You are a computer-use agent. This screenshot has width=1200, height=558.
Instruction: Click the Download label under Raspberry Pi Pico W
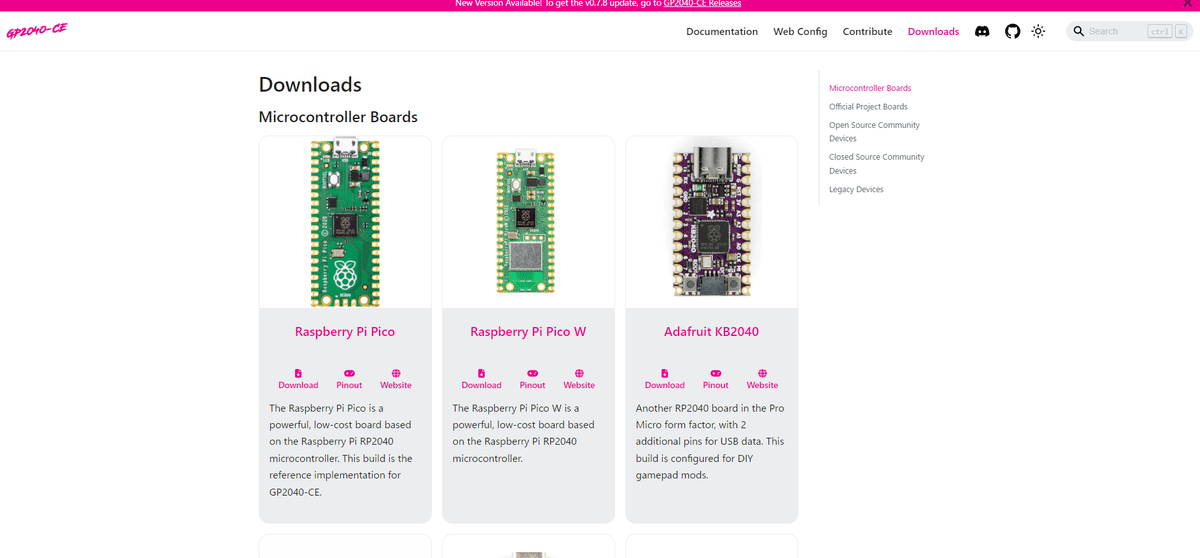(481, 385)
